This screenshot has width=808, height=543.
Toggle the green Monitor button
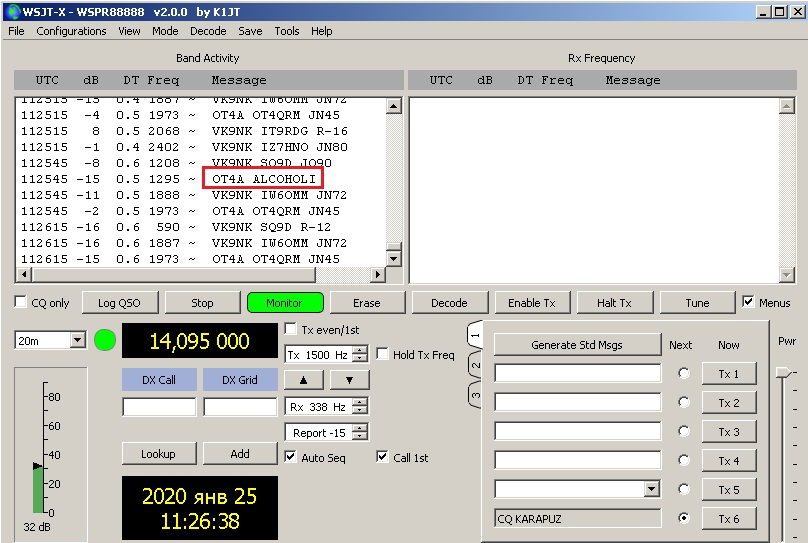click(x=284, y=303)
